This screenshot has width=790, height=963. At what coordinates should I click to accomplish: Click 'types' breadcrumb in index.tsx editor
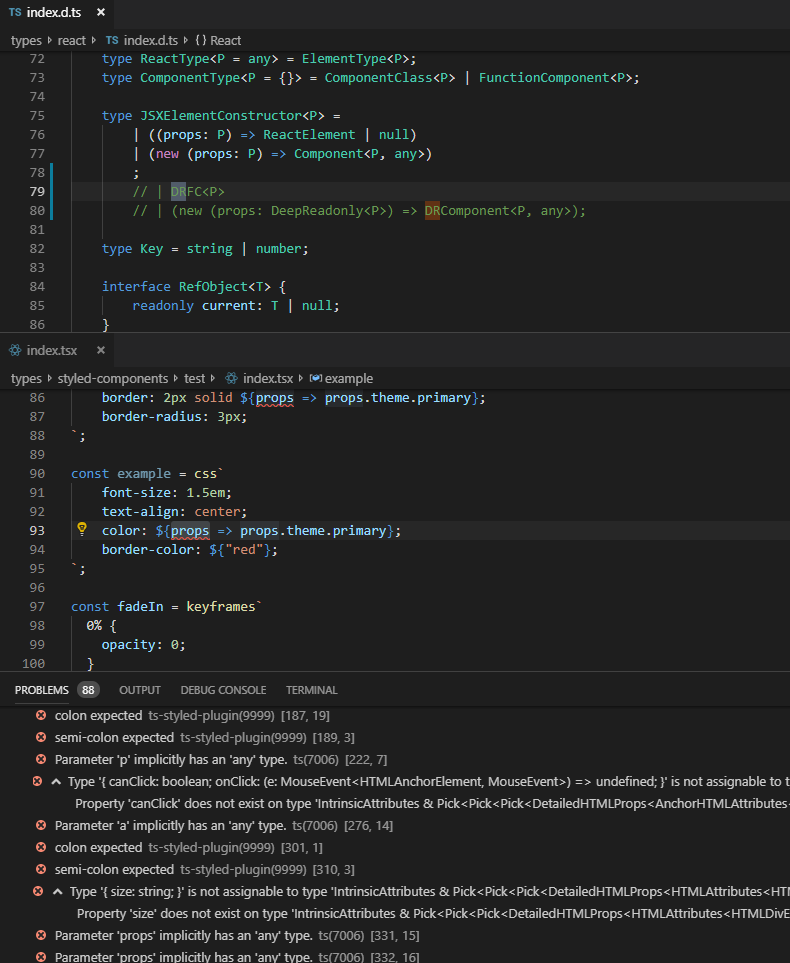[x=26, y=378]
